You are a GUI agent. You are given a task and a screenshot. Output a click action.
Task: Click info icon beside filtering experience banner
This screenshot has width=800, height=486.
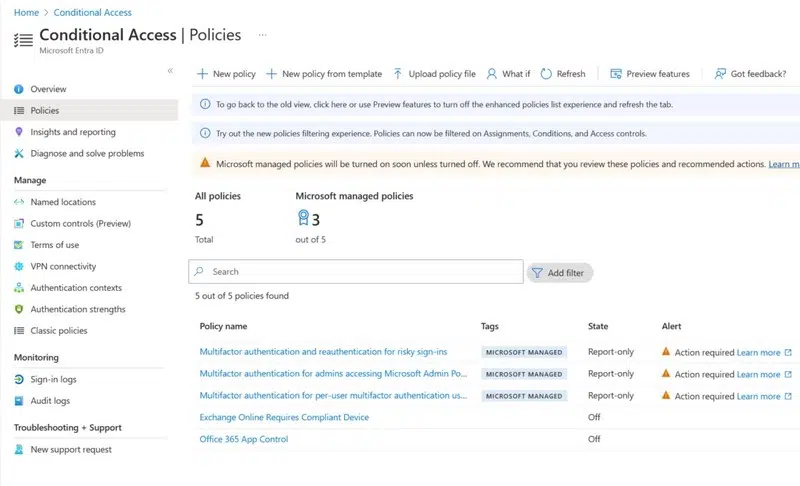[205, 133]
